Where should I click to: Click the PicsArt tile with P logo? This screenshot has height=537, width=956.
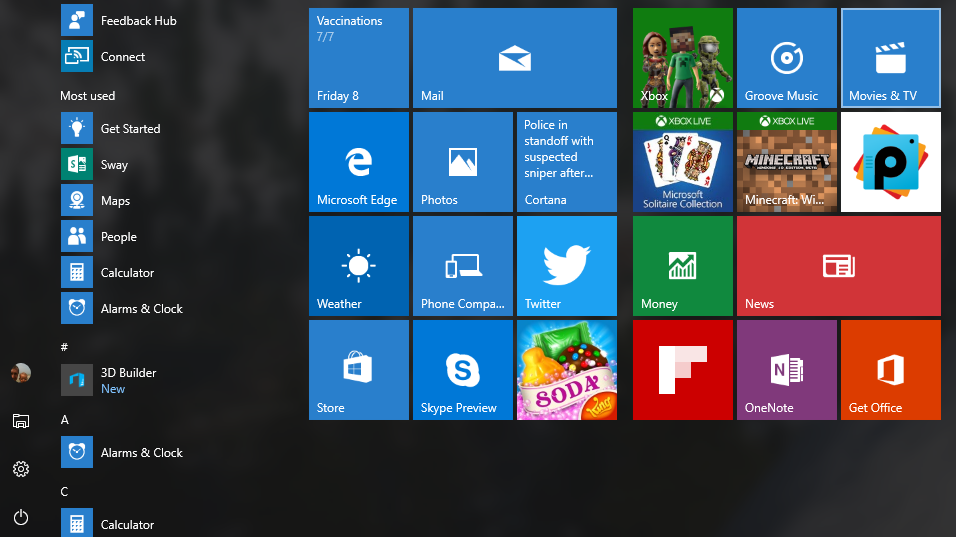pos(890,161)
